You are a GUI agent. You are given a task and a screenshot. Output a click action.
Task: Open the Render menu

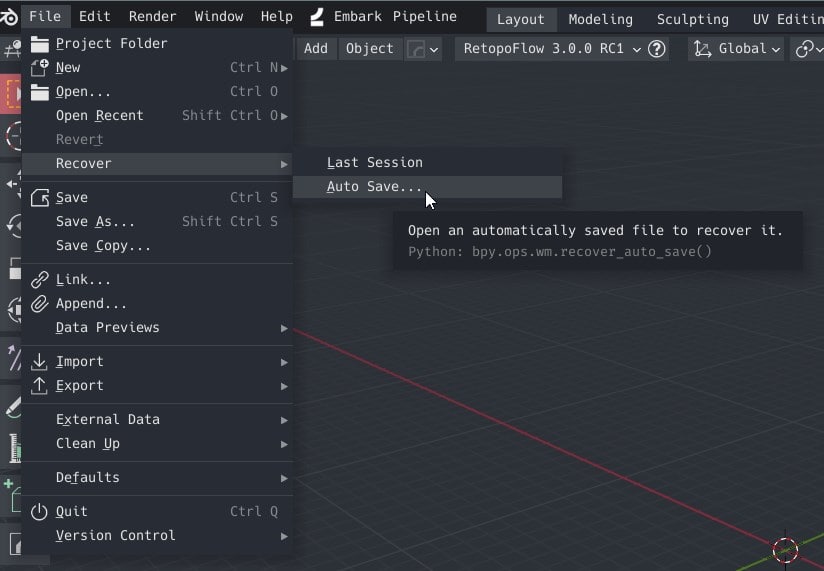tap(152, 16)
